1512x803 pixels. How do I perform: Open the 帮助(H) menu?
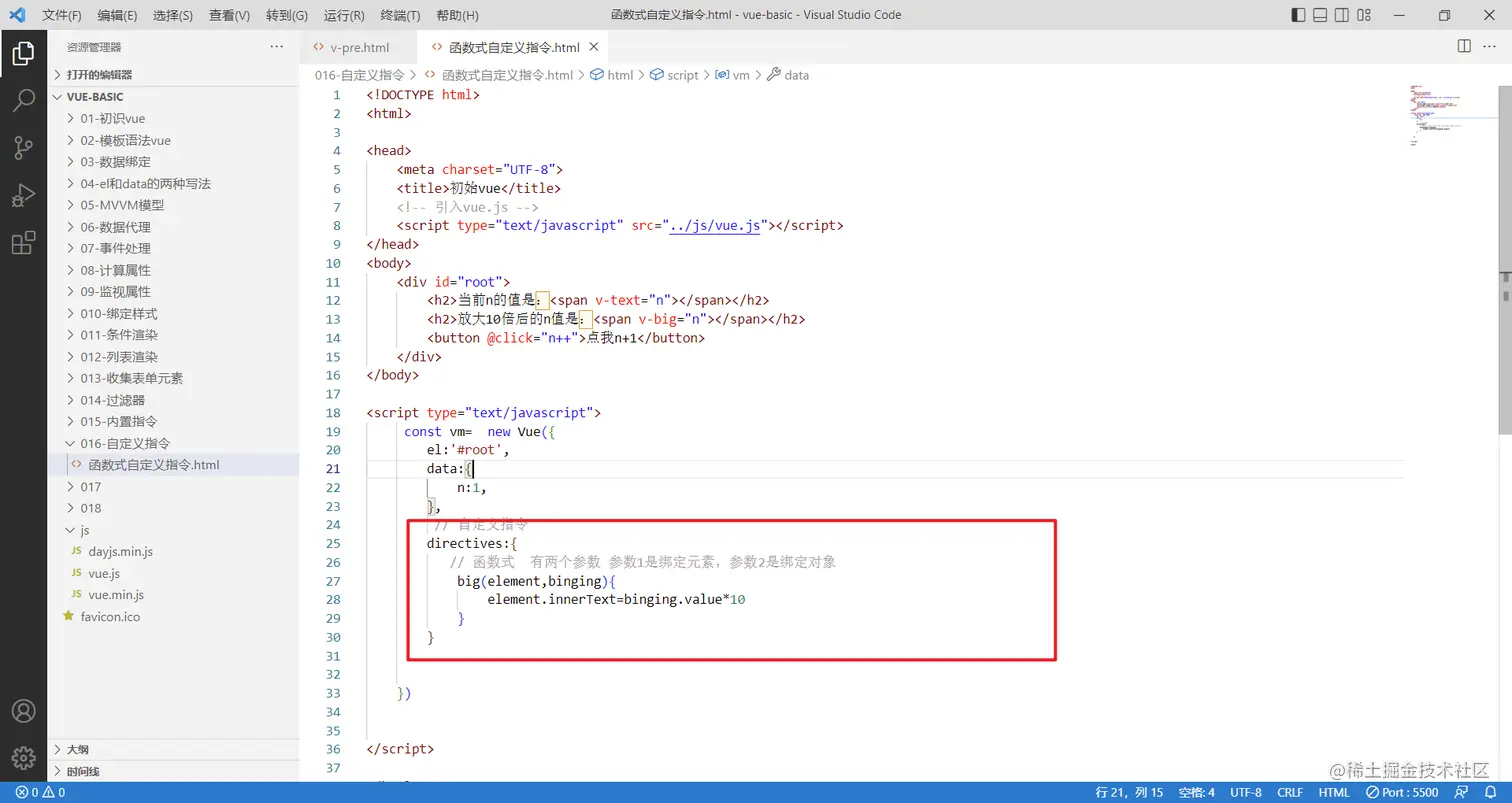[x=458, y=15]
